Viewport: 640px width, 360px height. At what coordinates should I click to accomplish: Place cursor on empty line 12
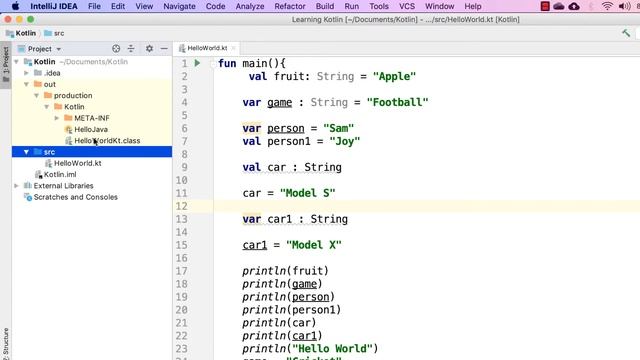tap(427, 206)
